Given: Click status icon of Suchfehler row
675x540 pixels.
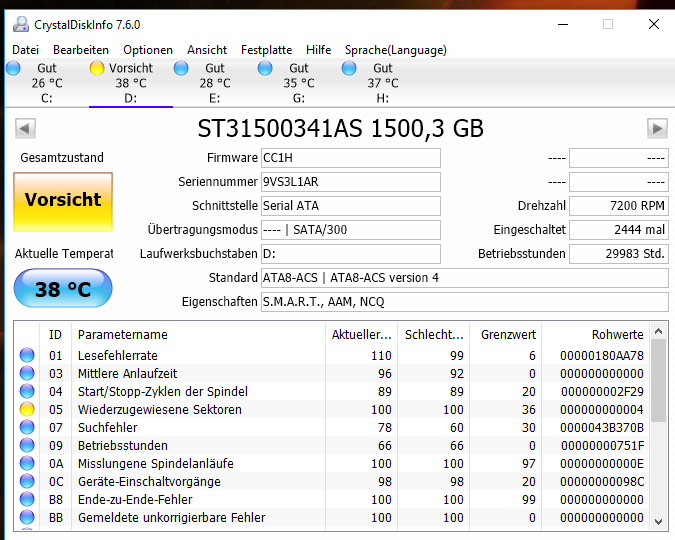Looking at the screenshot, I should click(x=27, y=427).
